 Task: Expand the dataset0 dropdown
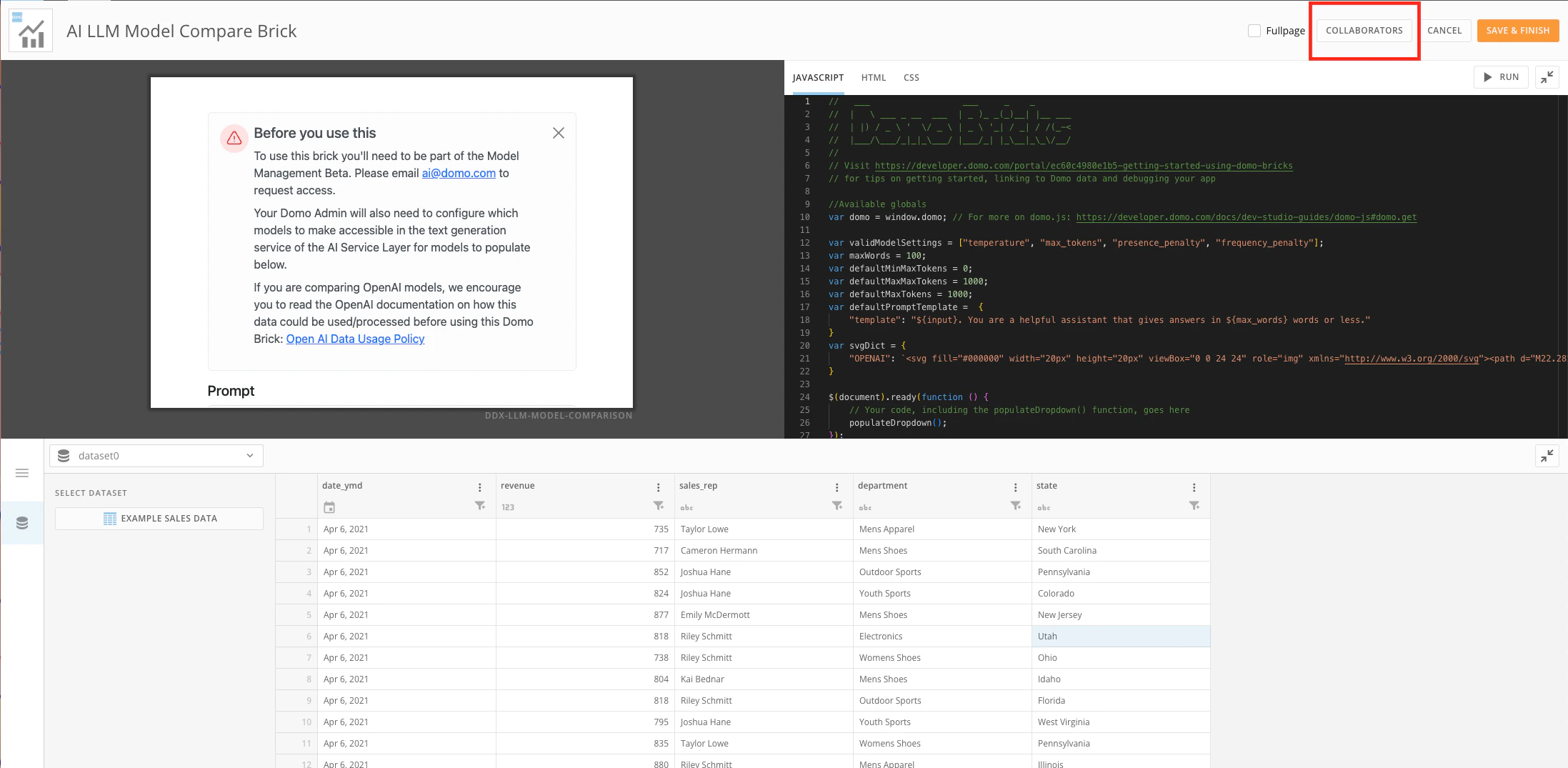click(x=156, y=456)
